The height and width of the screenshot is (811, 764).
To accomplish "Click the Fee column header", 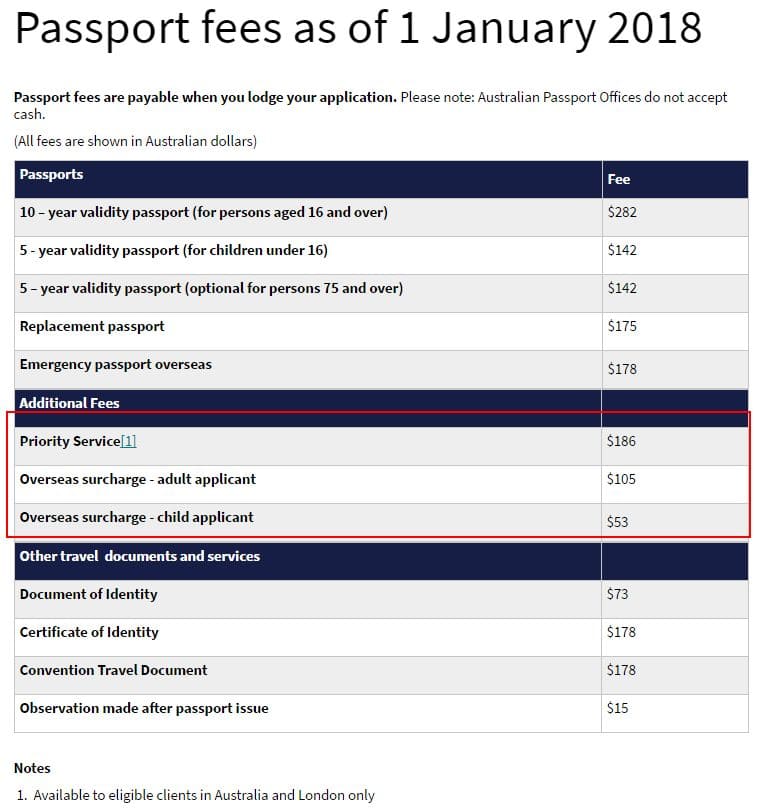I will pyautogui.click(x=619, y=179).
